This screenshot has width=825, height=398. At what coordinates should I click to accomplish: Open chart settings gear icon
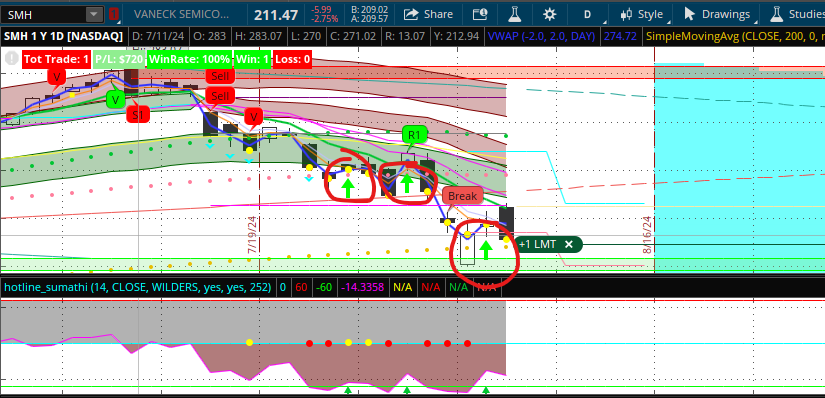click(x=549, y=14)
